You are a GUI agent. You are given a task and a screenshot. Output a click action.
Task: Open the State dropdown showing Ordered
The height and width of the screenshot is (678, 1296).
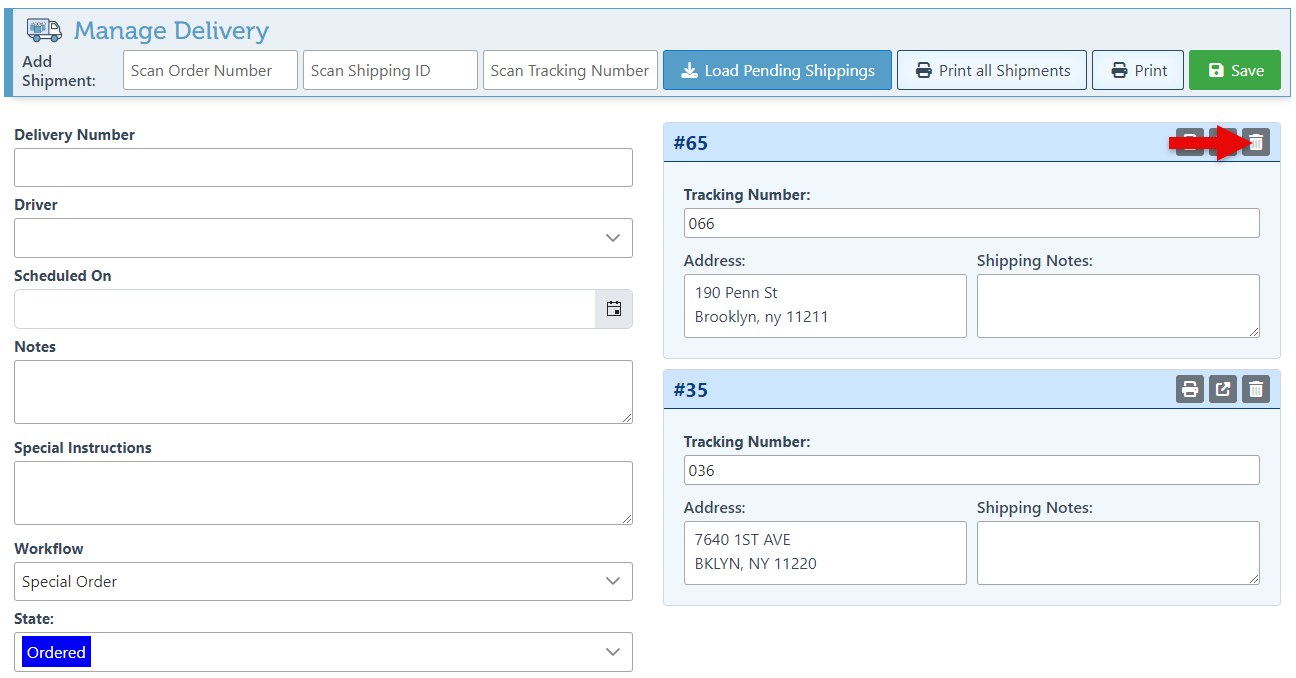click(323, 652)
